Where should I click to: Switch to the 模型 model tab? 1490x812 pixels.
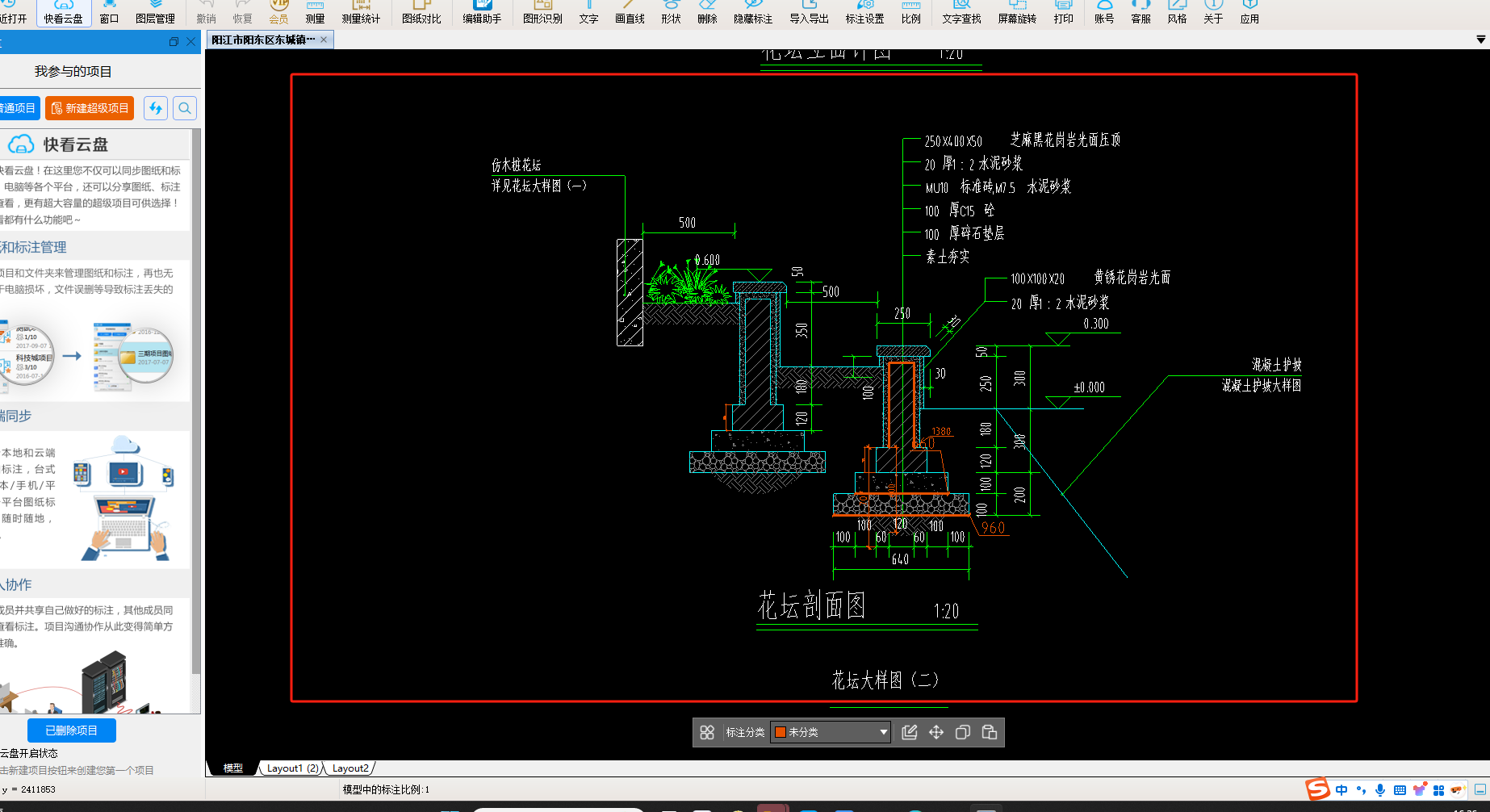click(x=233, y=768)
